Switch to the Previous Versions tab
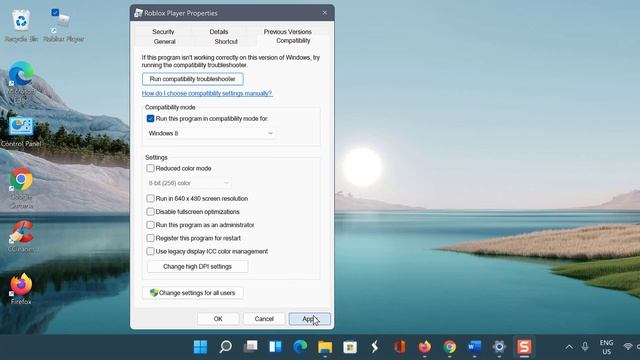The image size is (640, 360). [x=287, y=32]
